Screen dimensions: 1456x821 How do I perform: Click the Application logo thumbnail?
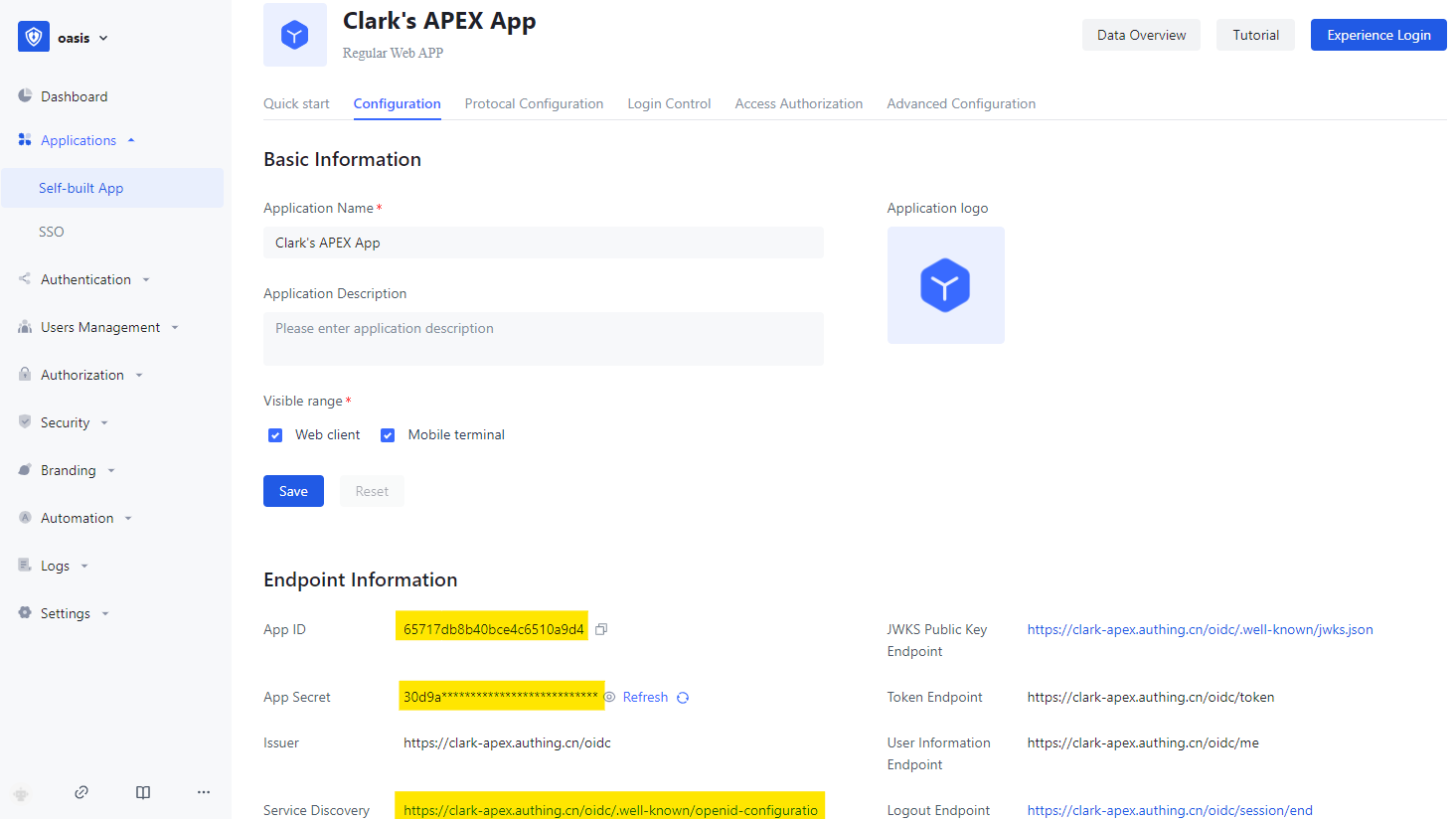pyautogui.click(x=945, y=285)
